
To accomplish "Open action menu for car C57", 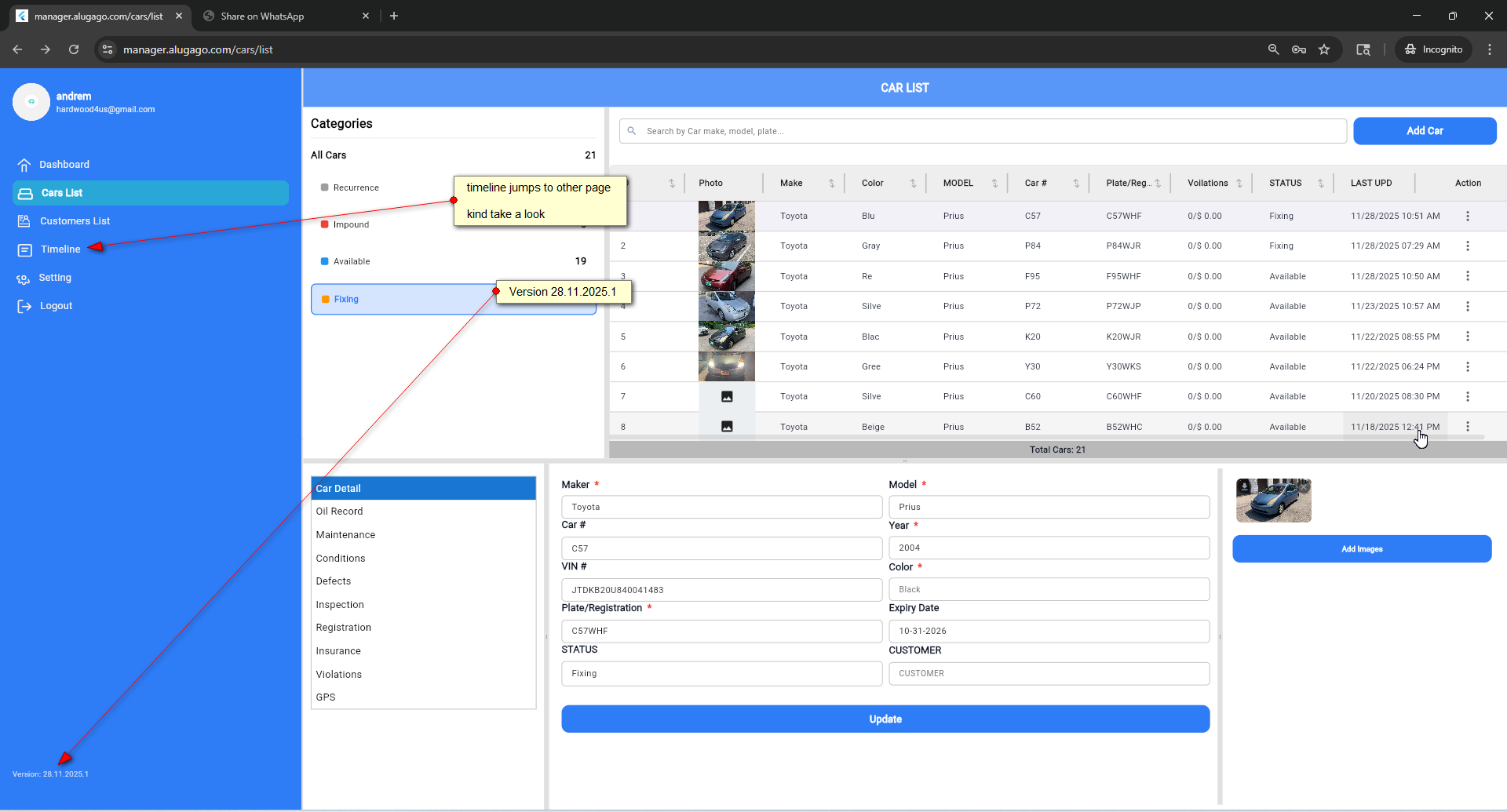I will click(x=1467, y=216).
